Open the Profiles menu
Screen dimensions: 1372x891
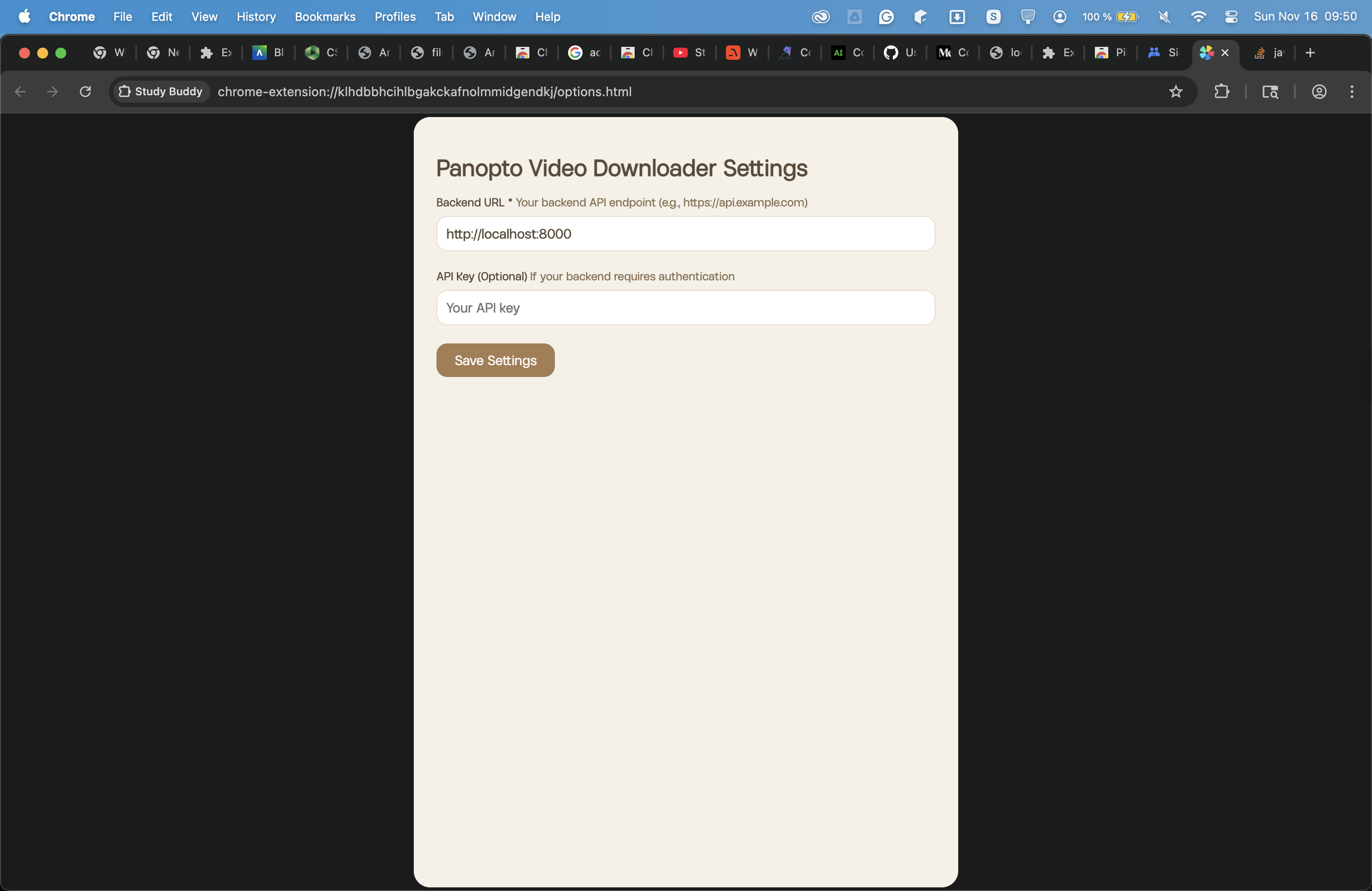coord(395,17)
